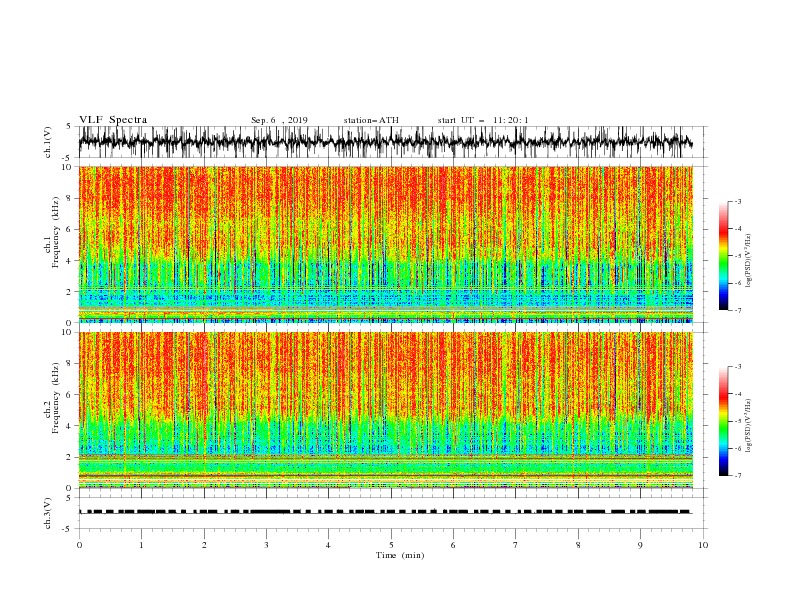
Task: Click the "-7" label on ch.1 color bar
Action: (x=738, y=310)
